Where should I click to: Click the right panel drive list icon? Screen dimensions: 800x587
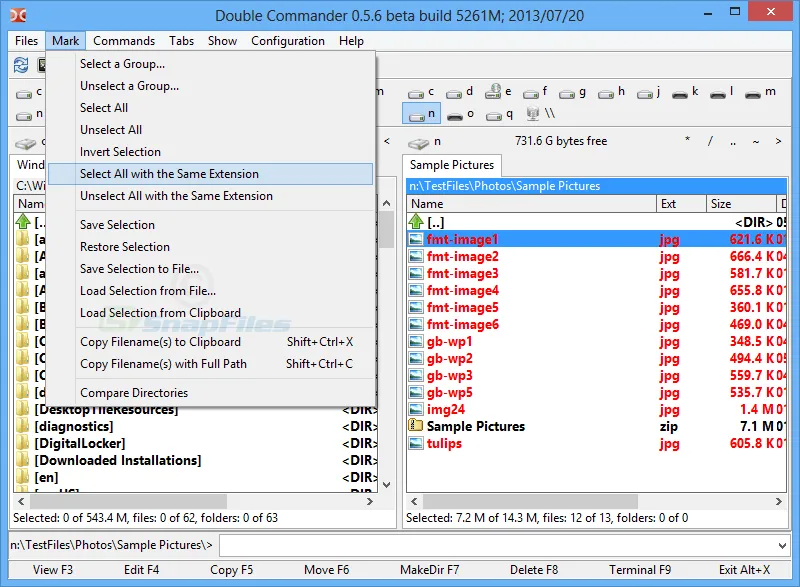pos(418,143)
